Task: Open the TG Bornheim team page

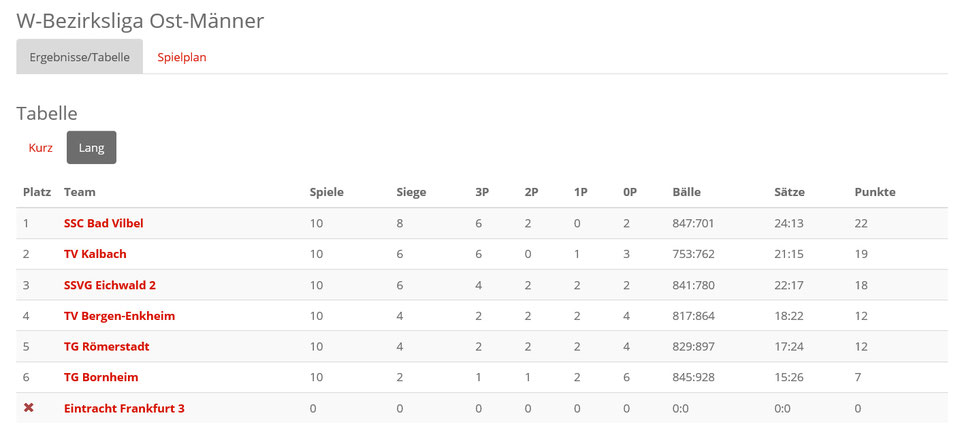Action: pos(101,377)
